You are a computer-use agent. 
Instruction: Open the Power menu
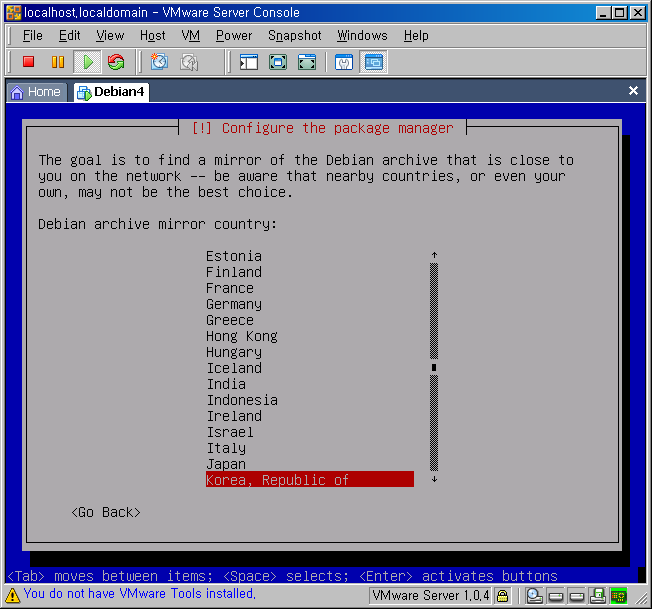(x=234, y=35)
